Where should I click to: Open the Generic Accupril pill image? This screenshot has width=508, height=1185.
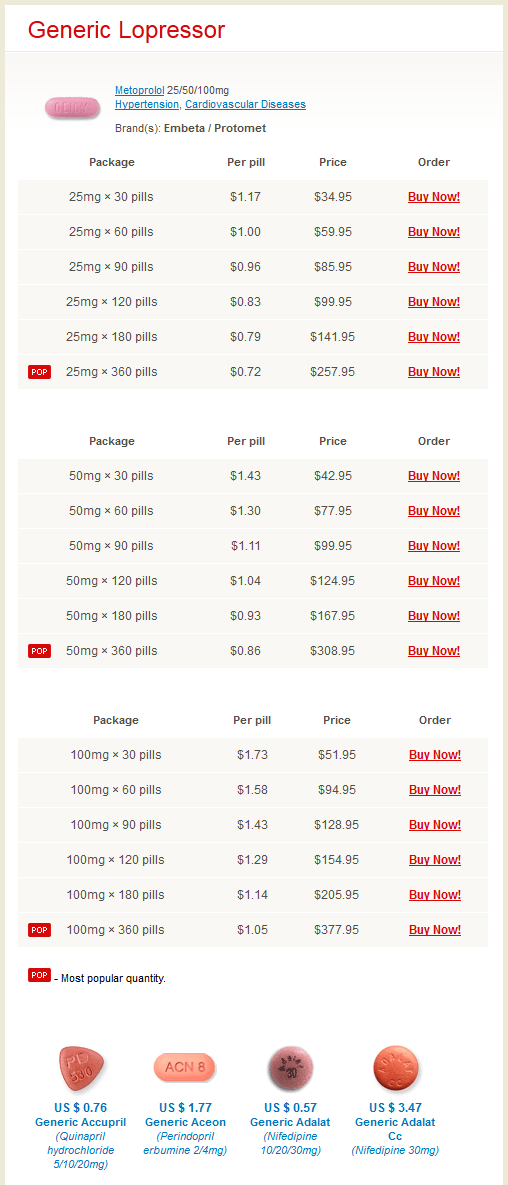click(80, 1069)
